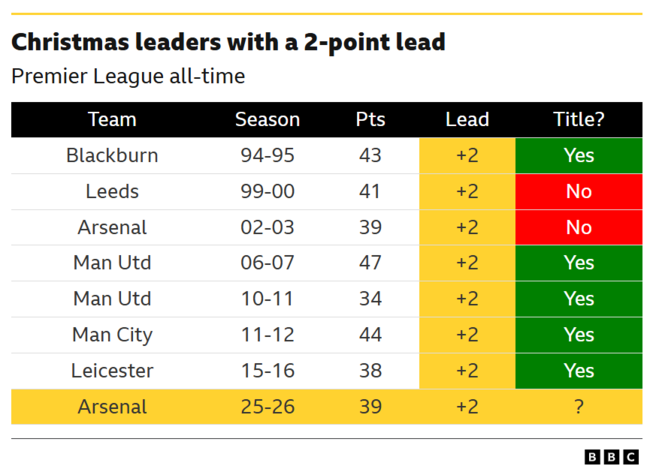Select the Leeds team cell
650x469 pixels.
pyautogui.click(x=112, y=192)
